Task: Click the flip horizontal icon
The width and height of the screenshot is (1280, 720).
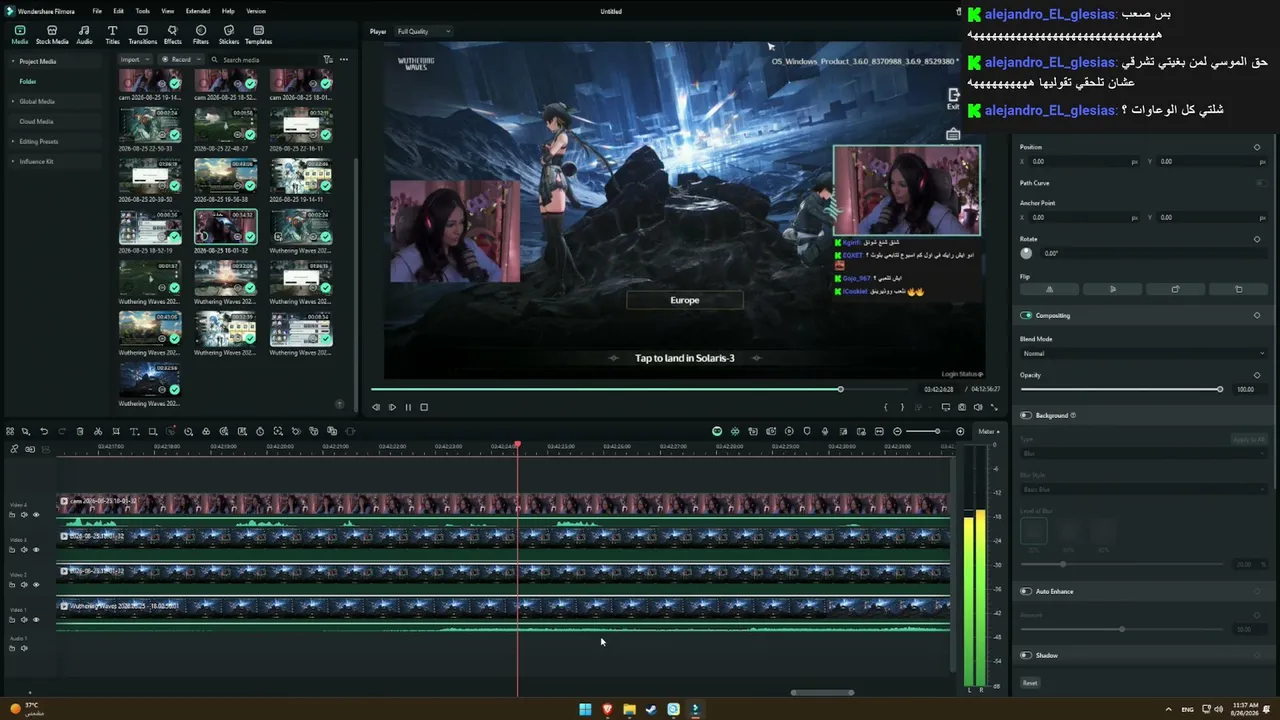Action: (1049, 289)
